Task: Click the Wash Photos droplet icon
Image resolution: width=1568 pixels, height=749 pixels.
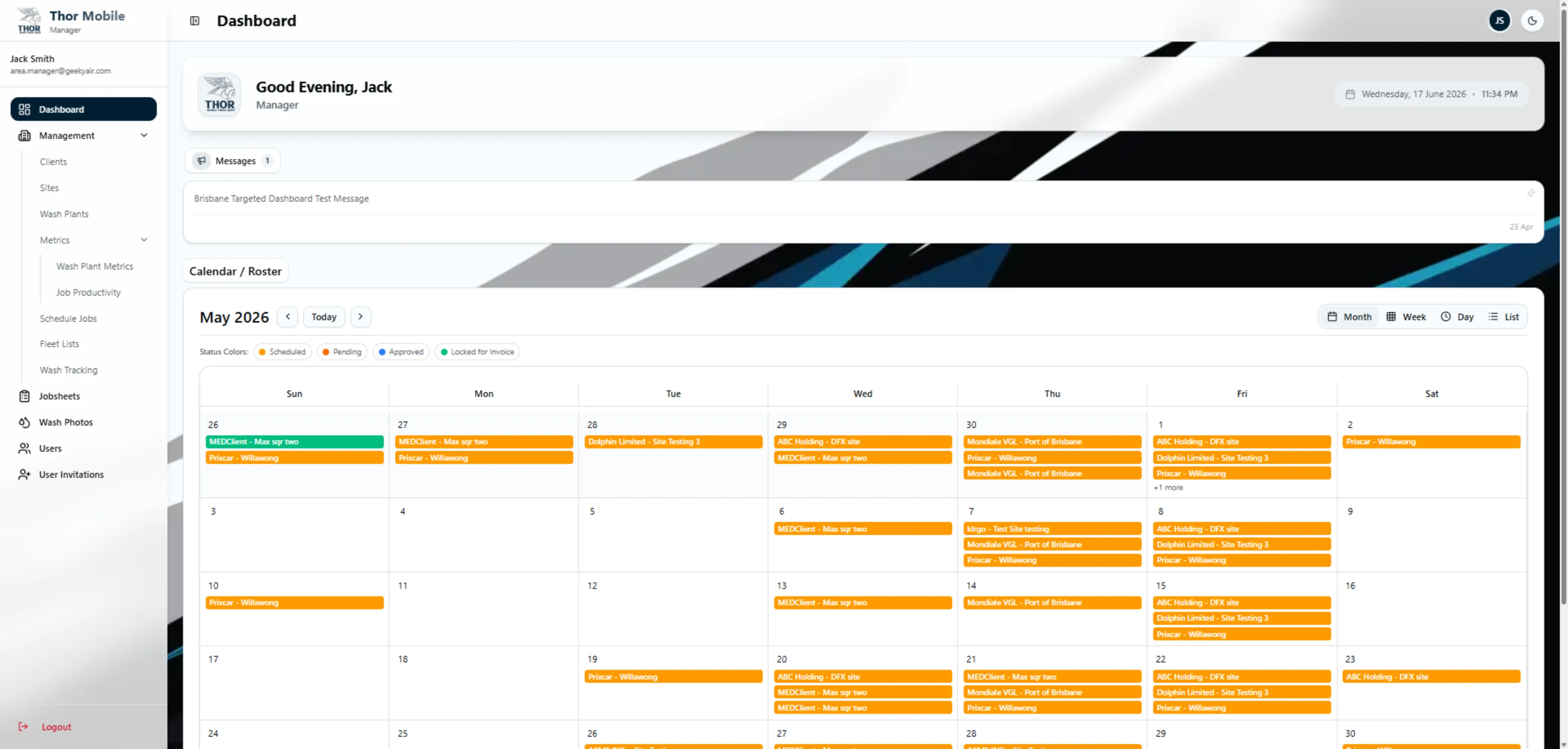Action: pos(24,422)
